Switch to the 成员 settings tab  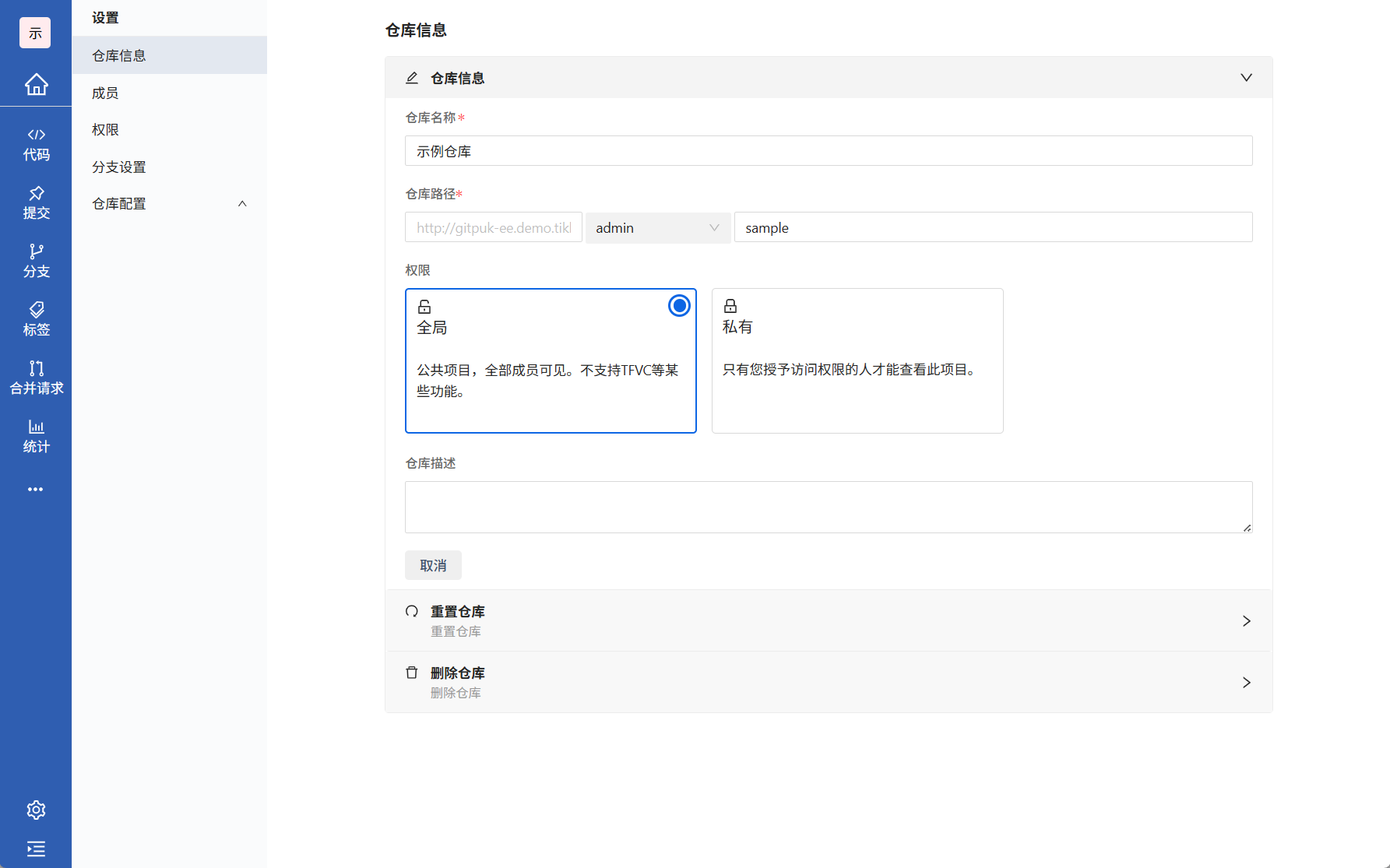(x=104, y=92)
